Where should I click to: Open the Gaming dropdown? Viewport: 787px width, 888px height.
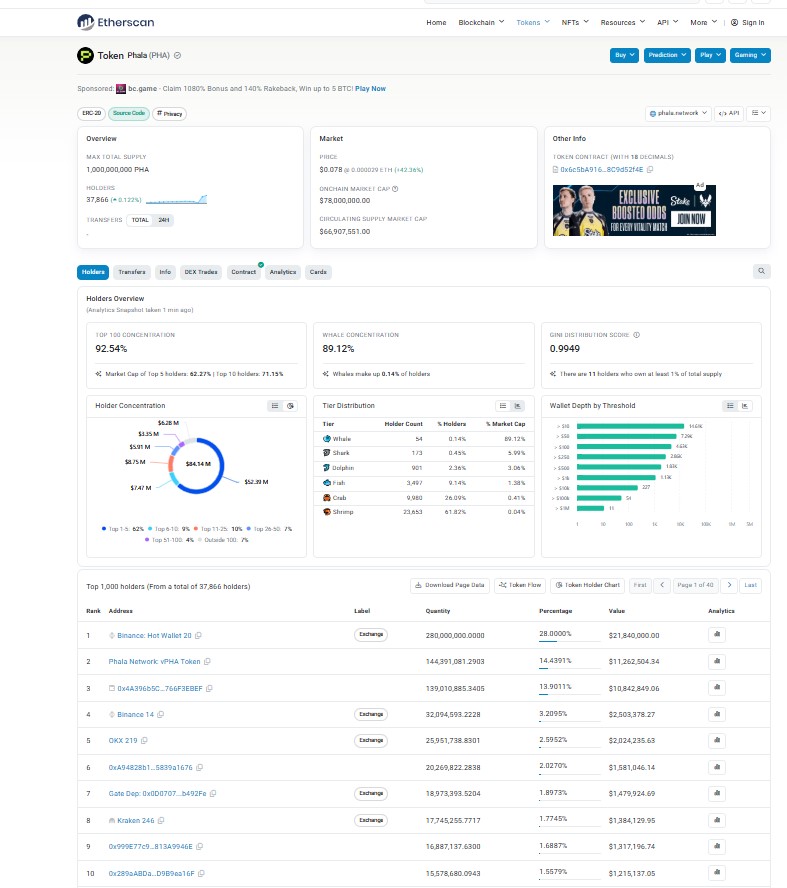point(750,55)
